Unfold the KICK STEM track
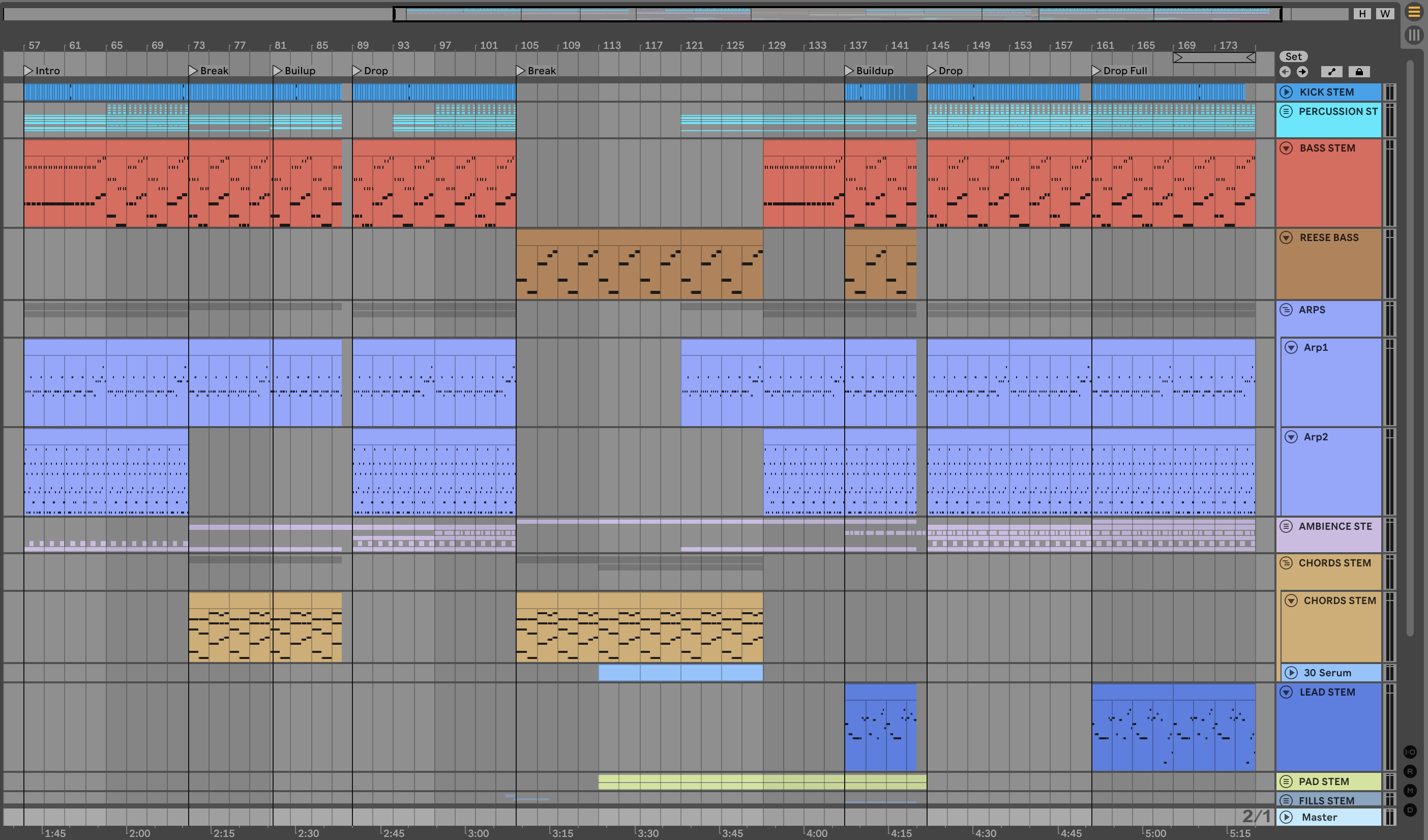This screenshot has height=840, width=1428. click(1286, 92)
